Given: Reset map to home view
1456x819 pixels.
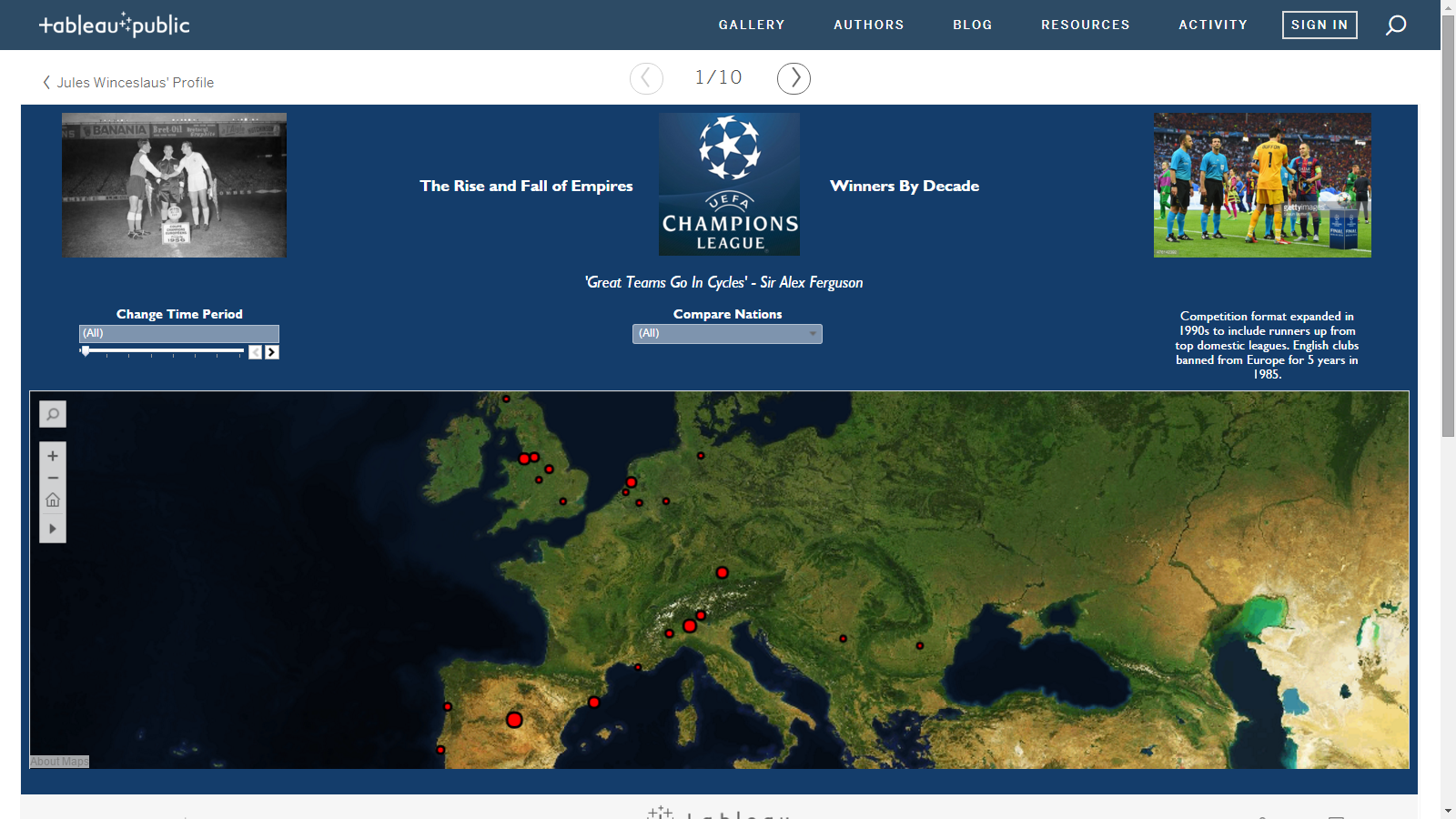Looking at the screenshot, I should [x=53, y=500].
